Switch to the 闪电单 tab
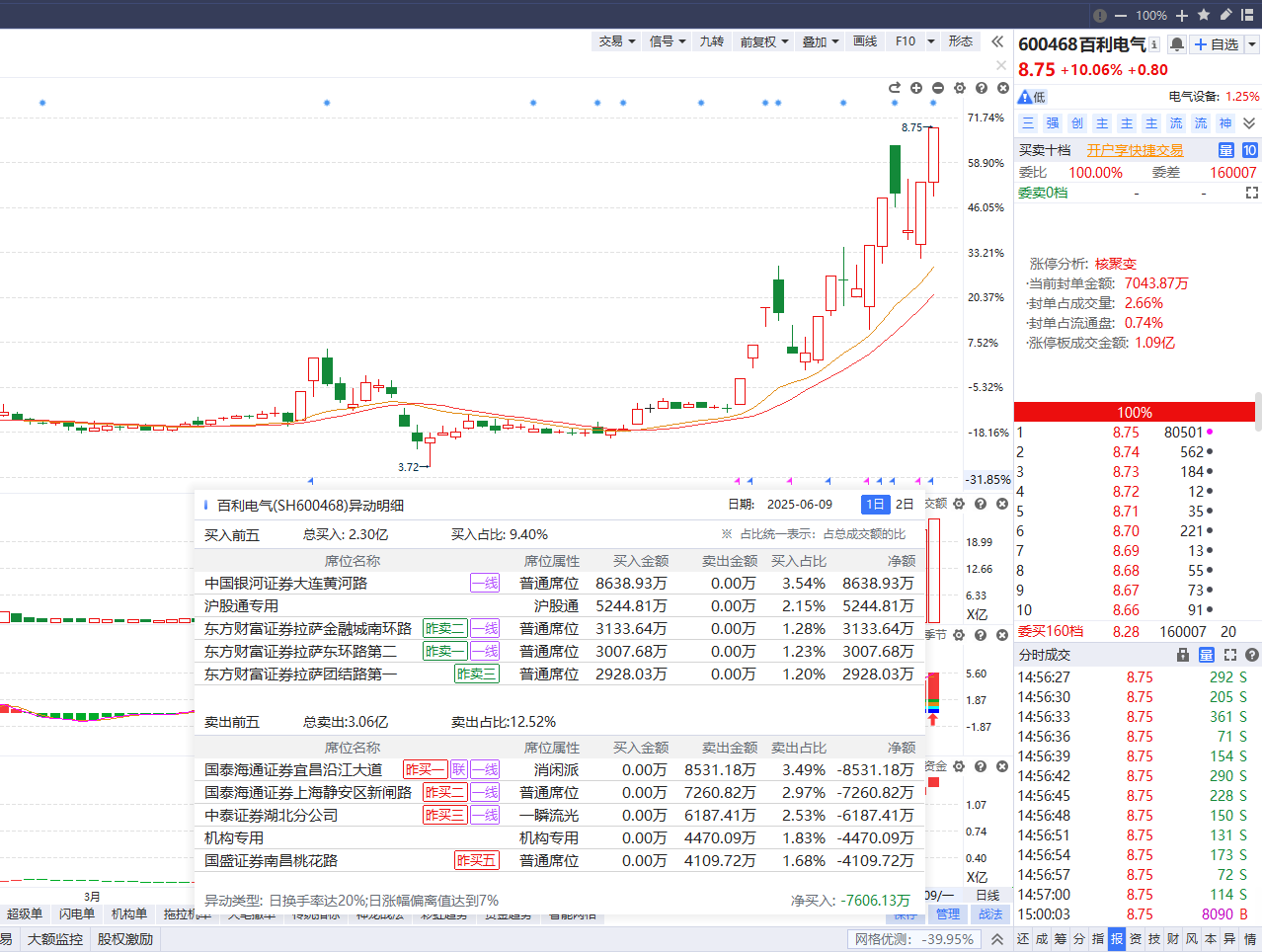The width and height of the screenshot is (1262, 952). pos(76,914)
